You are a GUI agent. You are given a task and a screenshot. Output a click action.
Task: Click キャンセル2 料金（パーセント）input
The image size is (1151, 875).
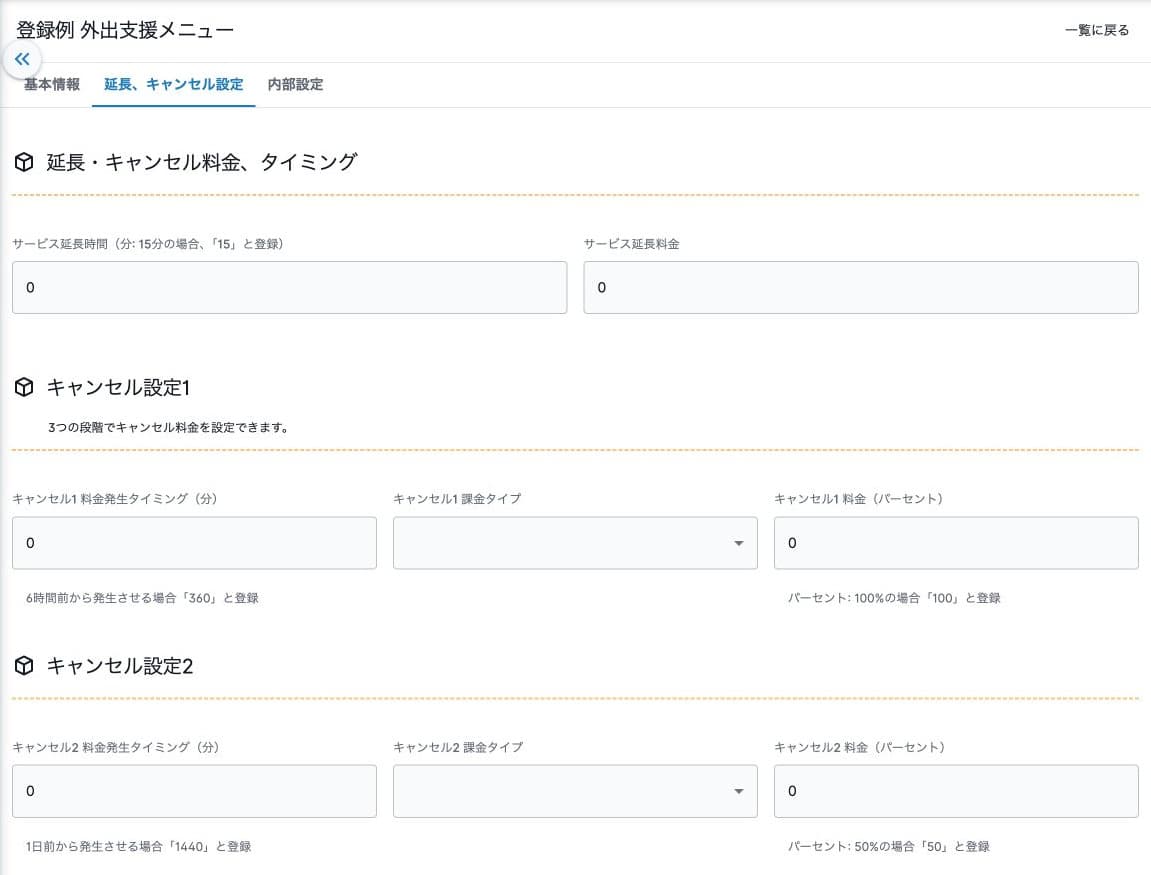coord(956,791)
